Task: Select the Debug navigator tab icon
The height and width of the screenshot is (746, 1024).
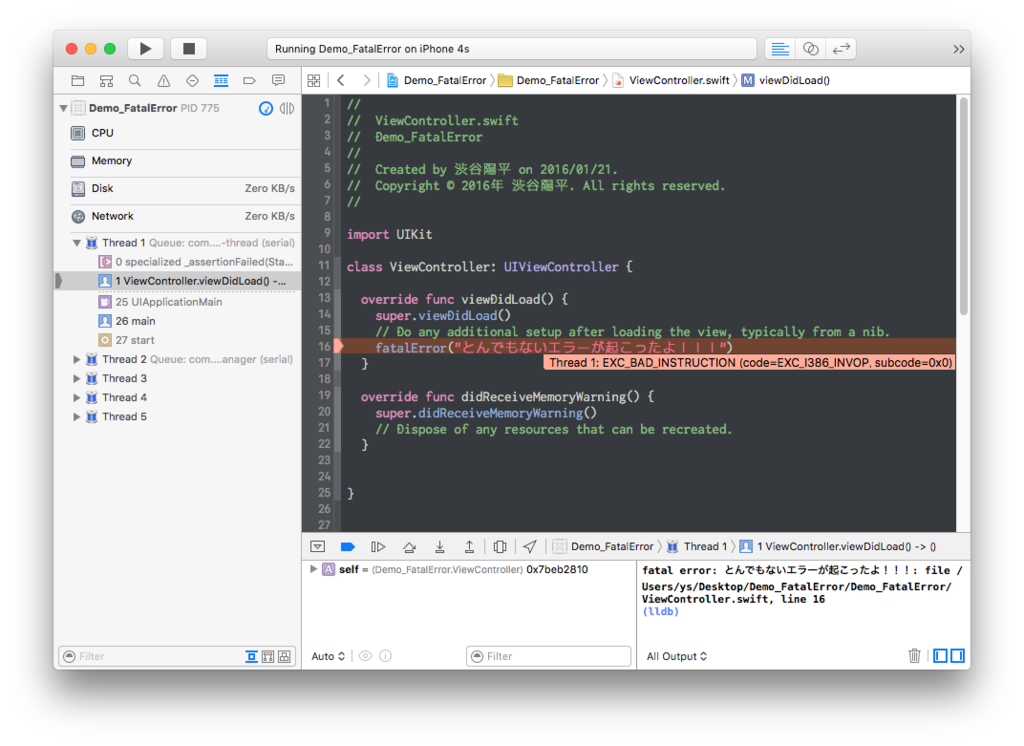Action: [221, 80]
